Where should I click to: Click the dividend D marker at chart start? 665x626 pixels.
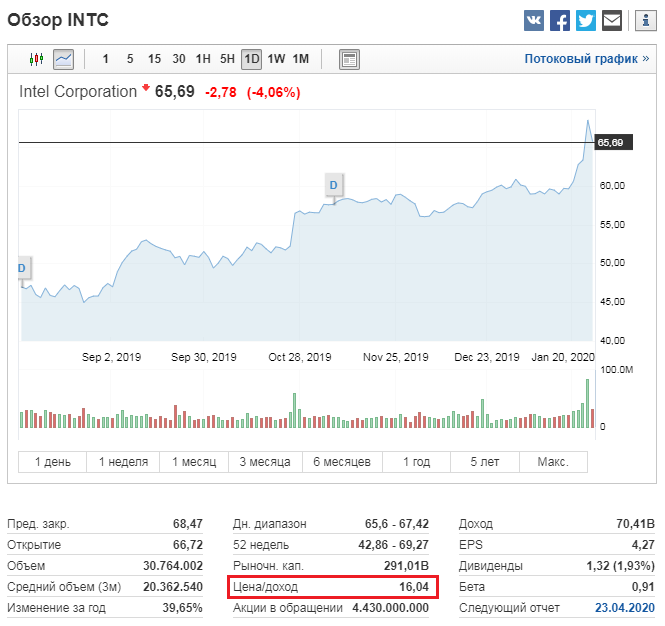(23, 268)
